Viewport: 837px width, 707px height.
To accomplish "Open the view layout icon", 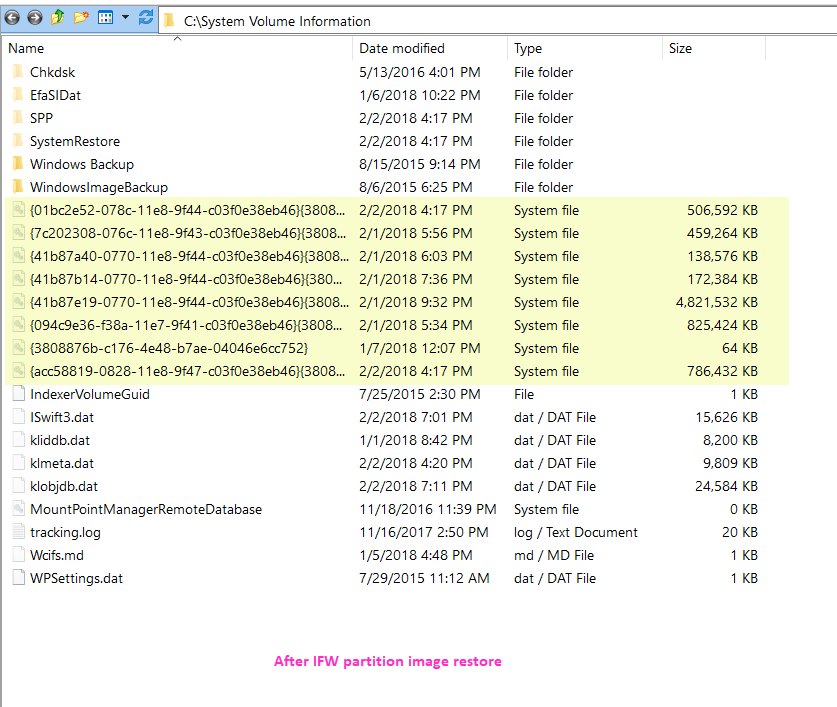I will tap(106, 18).
